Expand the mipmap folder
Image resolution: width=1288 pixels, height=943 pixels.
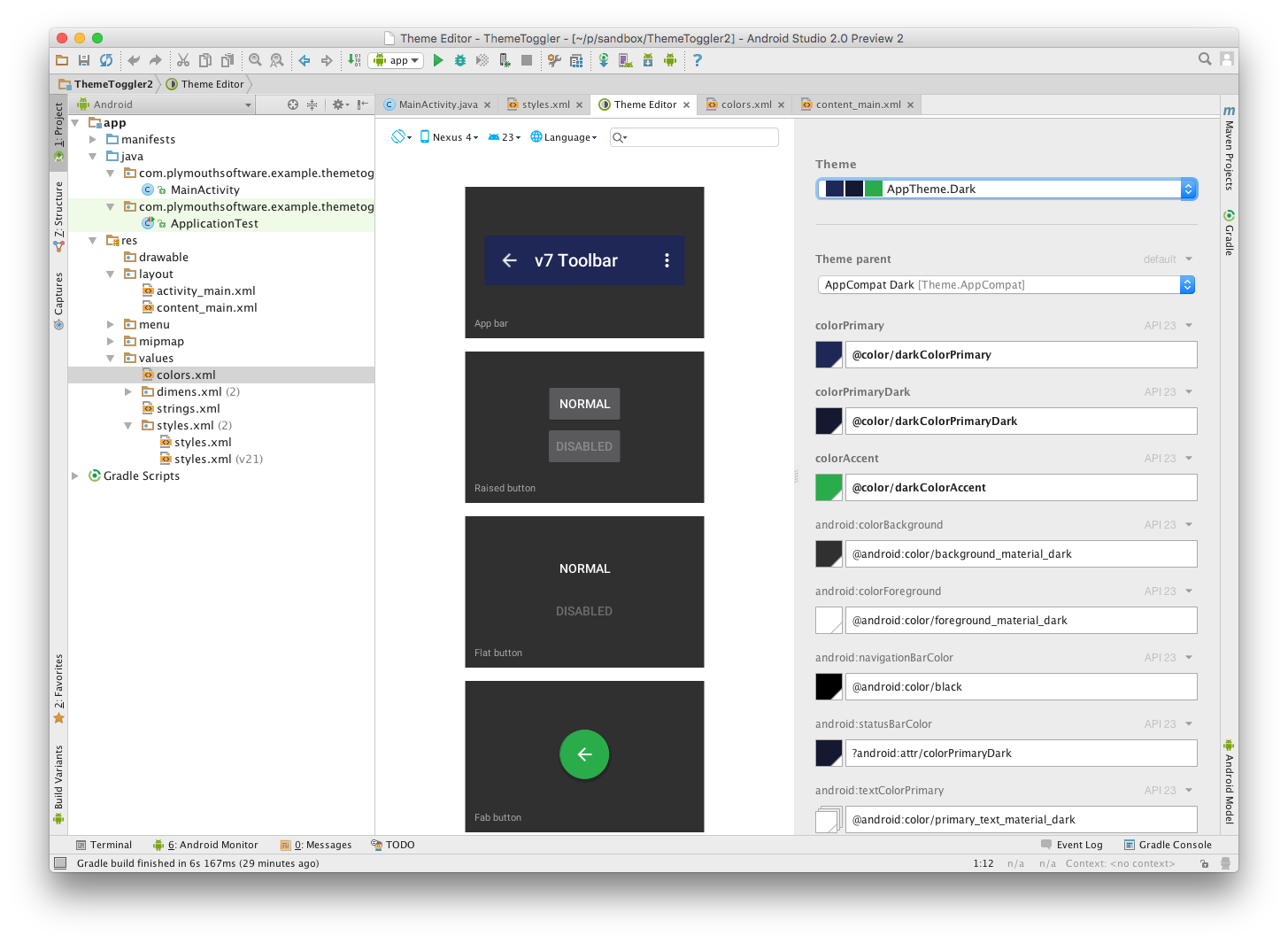click(111, 342)
